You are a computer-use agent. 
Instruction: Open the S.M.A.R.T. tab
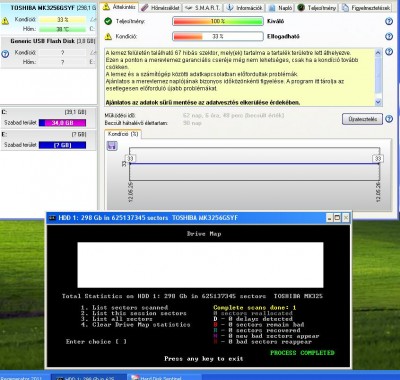coord(202,7)
